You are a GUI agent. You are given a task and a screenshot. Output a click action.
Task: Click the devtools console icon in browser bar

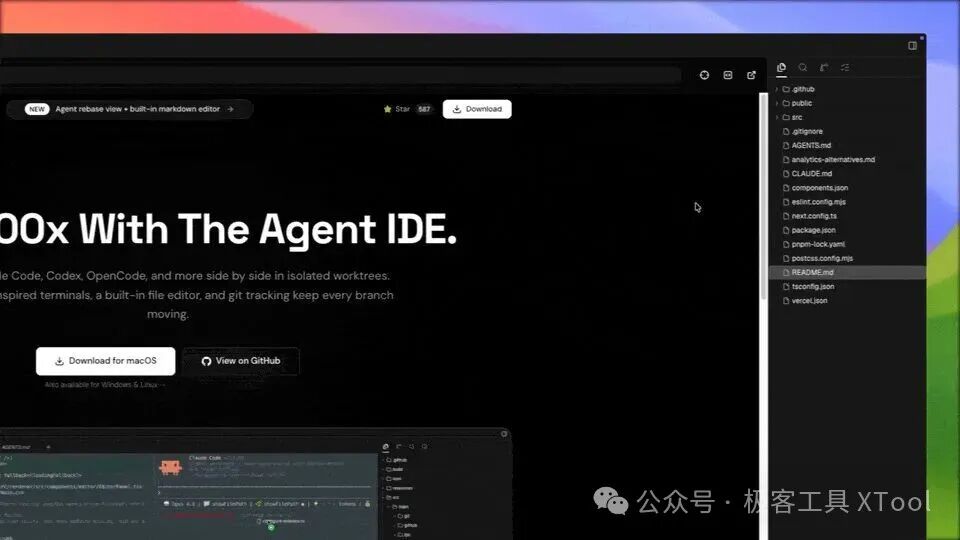(728, 75)
